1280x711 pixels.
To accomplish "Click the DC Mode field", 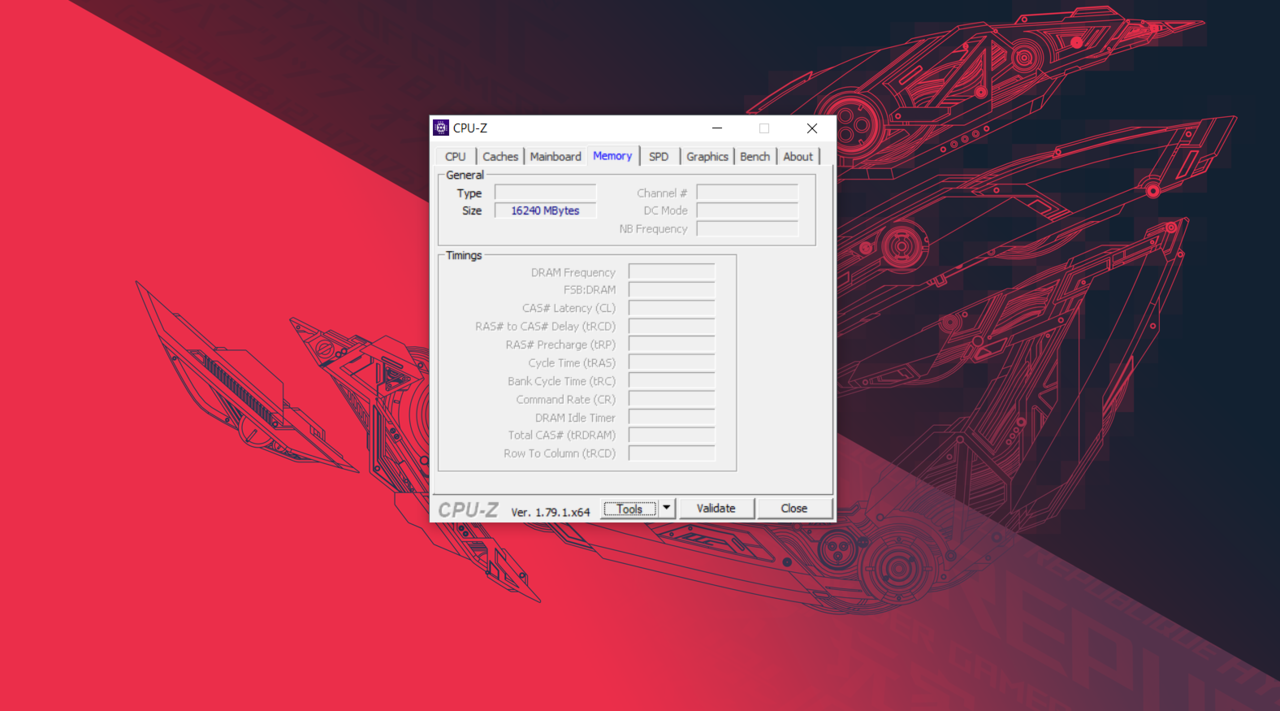I will 747,211.
